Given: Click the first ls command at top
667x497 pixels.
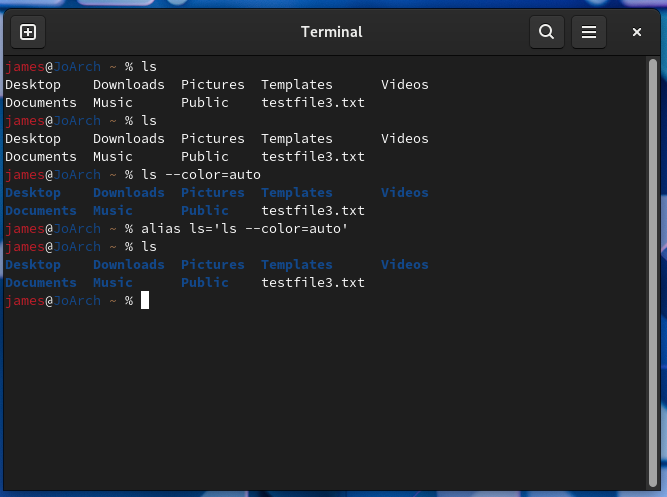Looking at the screenshot, I should coord(149,67).
